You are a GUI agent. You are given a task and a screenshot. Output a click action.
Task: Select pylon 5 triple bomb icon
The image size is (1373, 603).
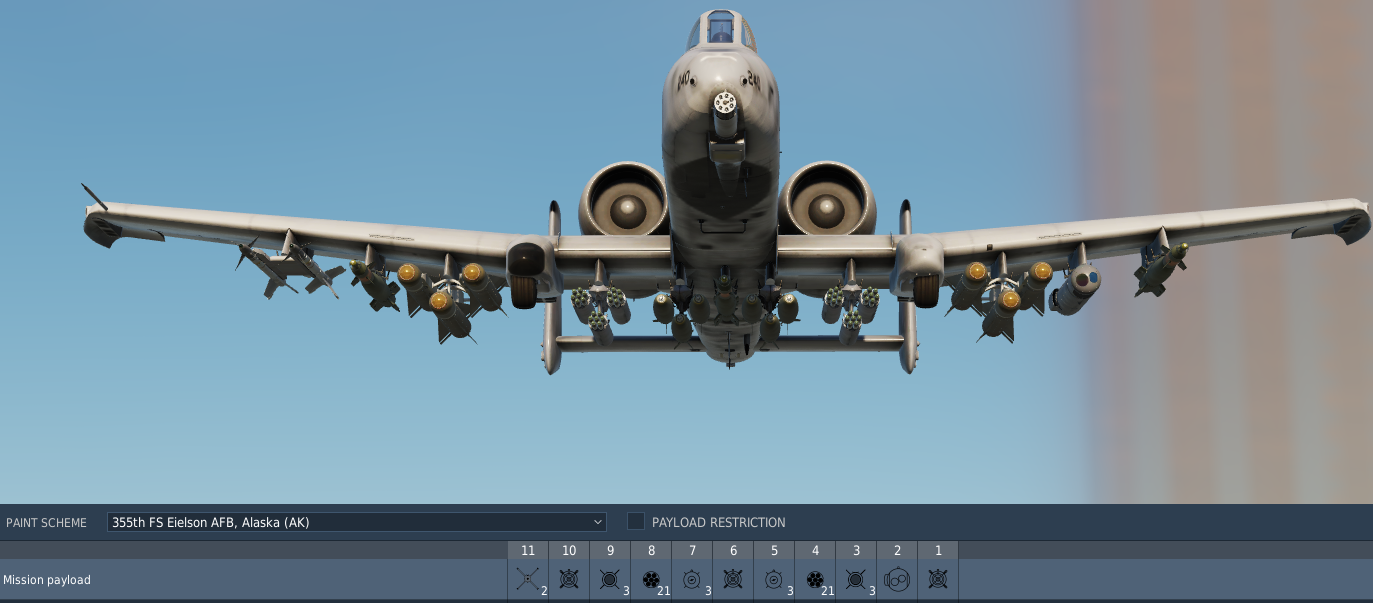pyautogui.click(x=774, y=579)
